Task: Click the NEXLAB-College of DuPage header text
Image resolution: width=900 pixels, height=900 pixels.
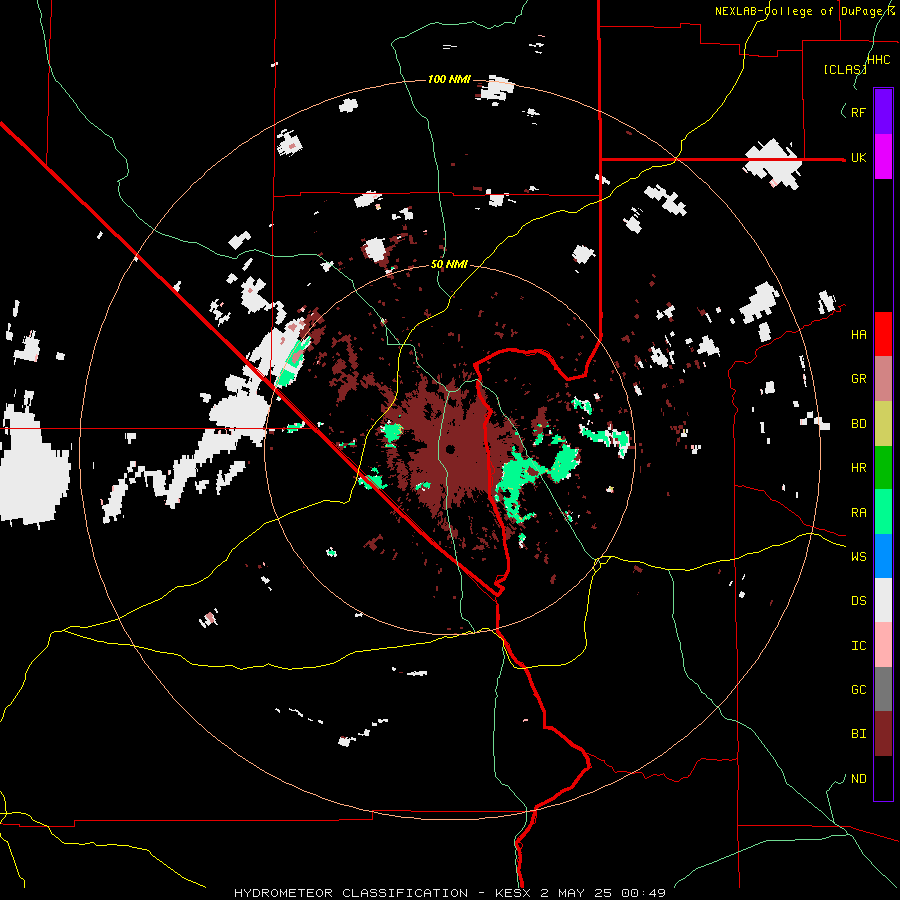Action: (800, 11)
